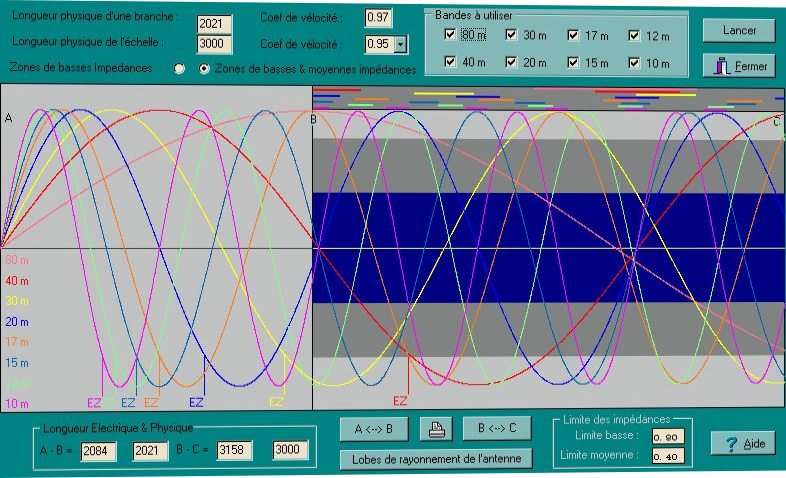Click the Longueur physique de l'échelle label
The image size is (786, 478).
pos(87,42)
